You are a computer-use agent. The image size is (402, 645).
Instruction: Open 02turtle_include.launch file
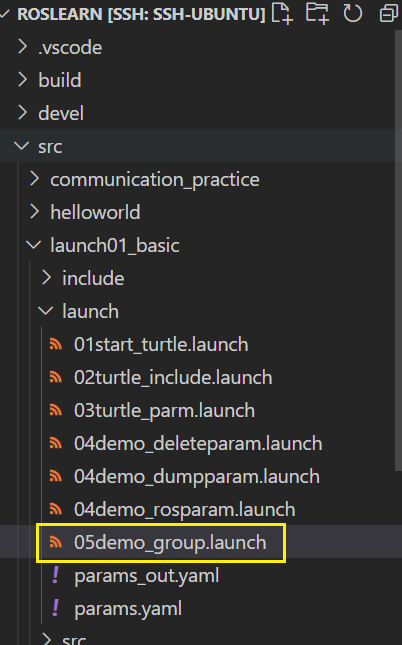(173, 377)
